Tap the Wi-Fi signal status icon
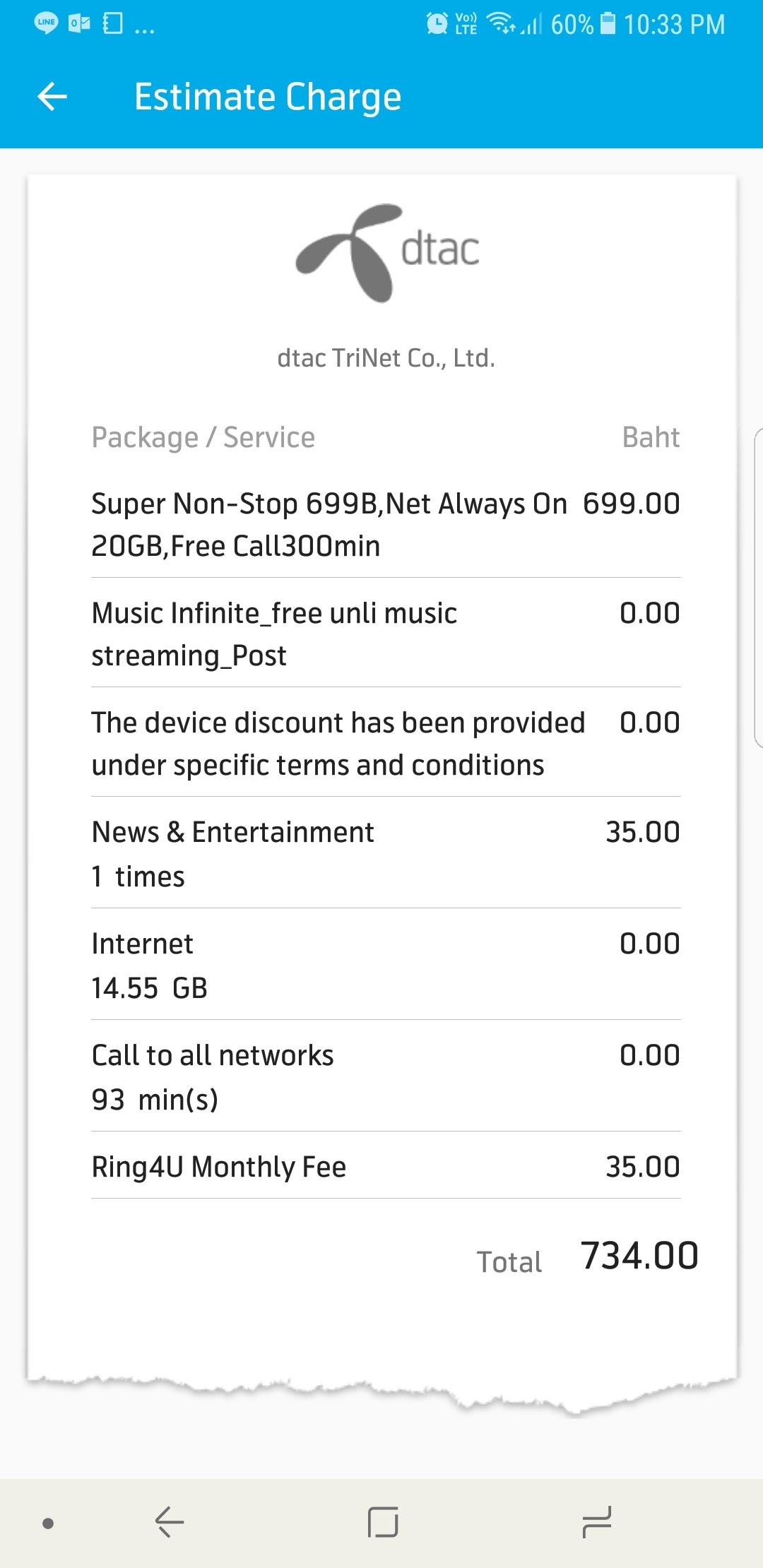Screen dimensions: 763x1568 (500, 23)
